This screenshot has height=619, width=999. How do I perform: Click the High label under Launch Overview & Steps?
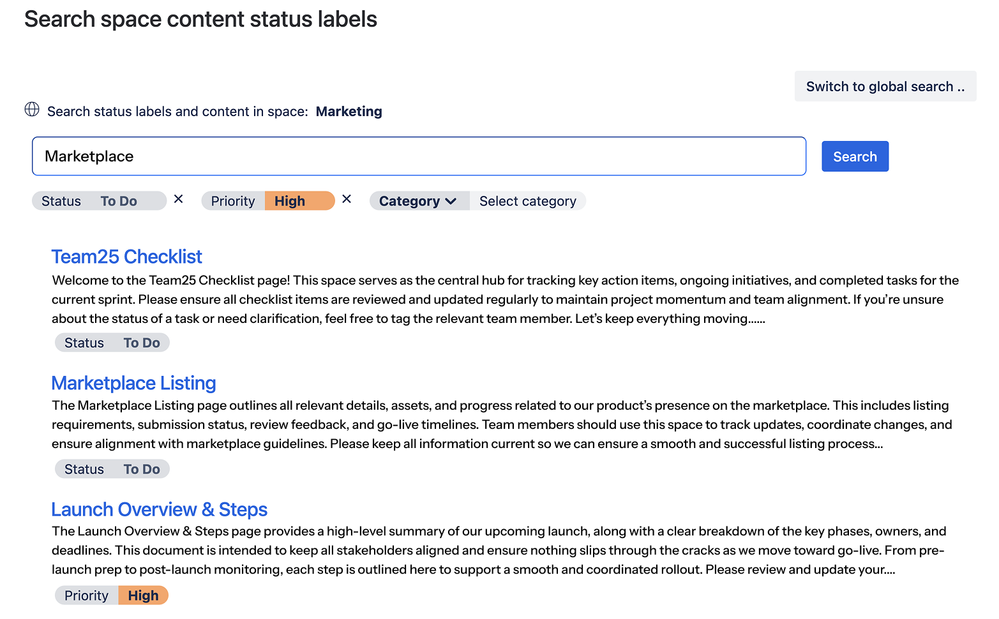point(143,595)
